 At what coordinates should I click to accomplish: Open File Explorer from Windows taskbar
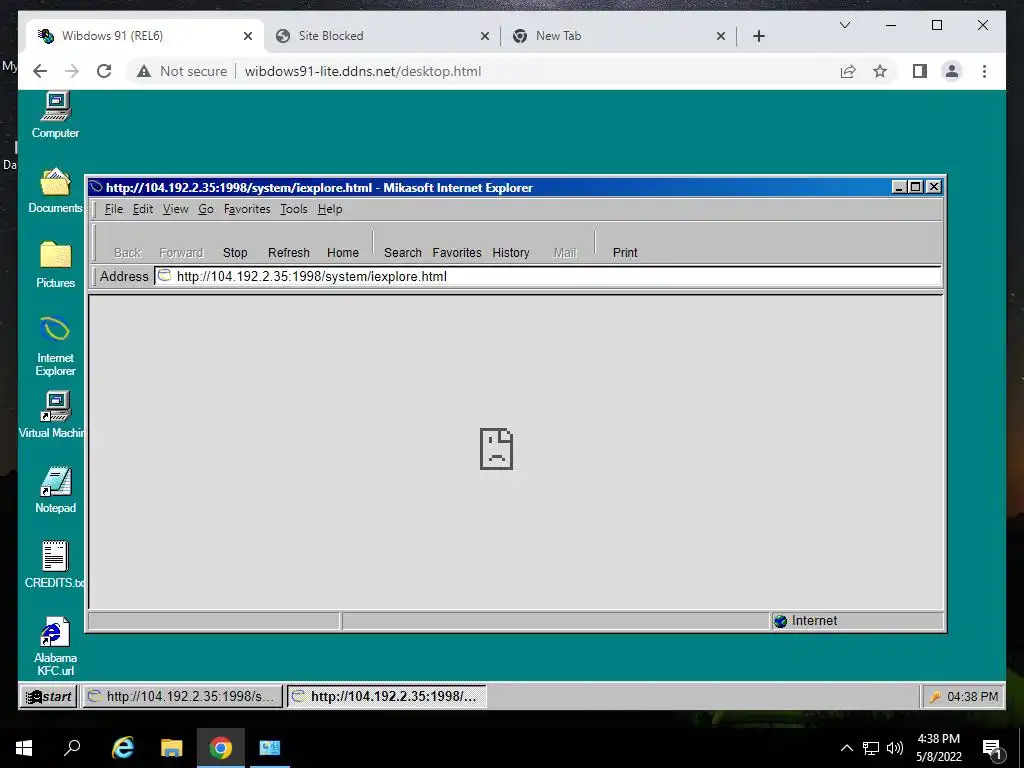(172, 748)
